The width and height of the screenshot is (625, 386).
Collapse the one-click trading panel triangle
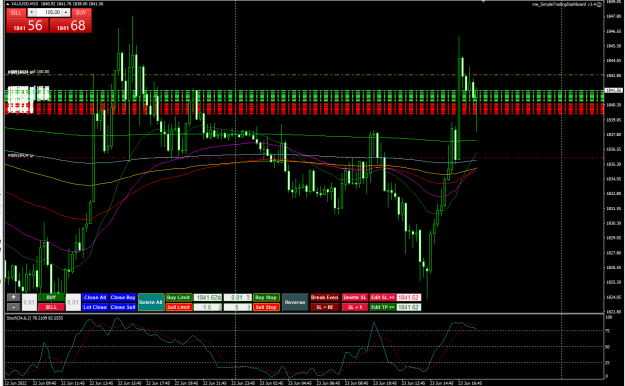point(8,4)
